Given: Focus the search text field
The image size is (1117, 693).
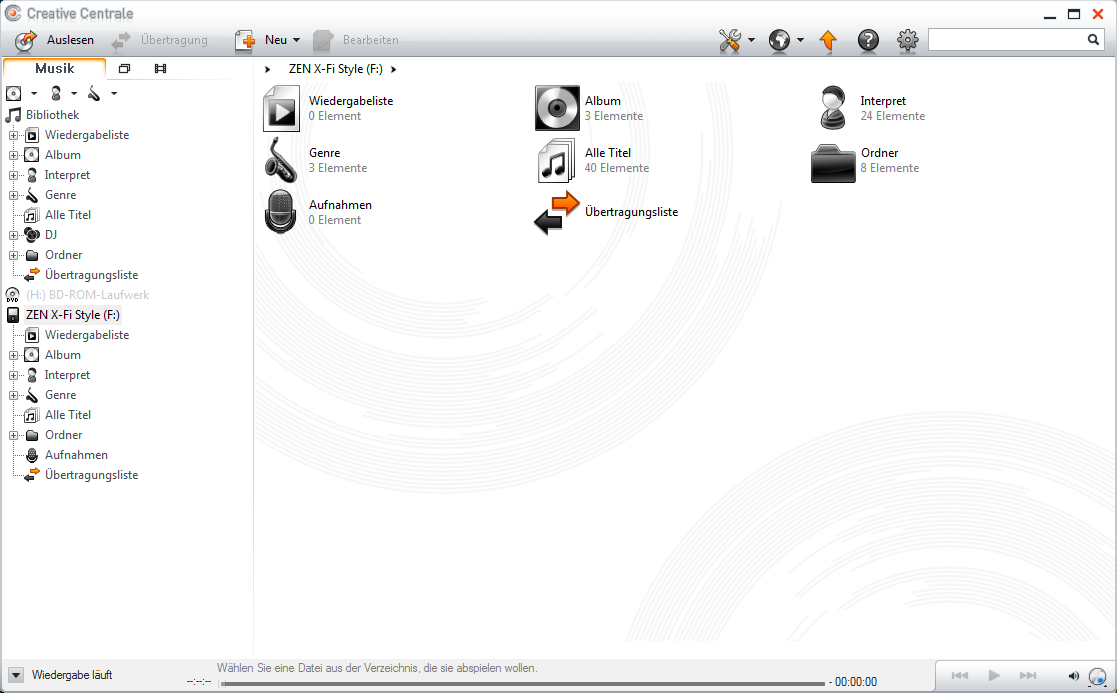Looking at the screenshot, I should click(x=1007, y=40).
